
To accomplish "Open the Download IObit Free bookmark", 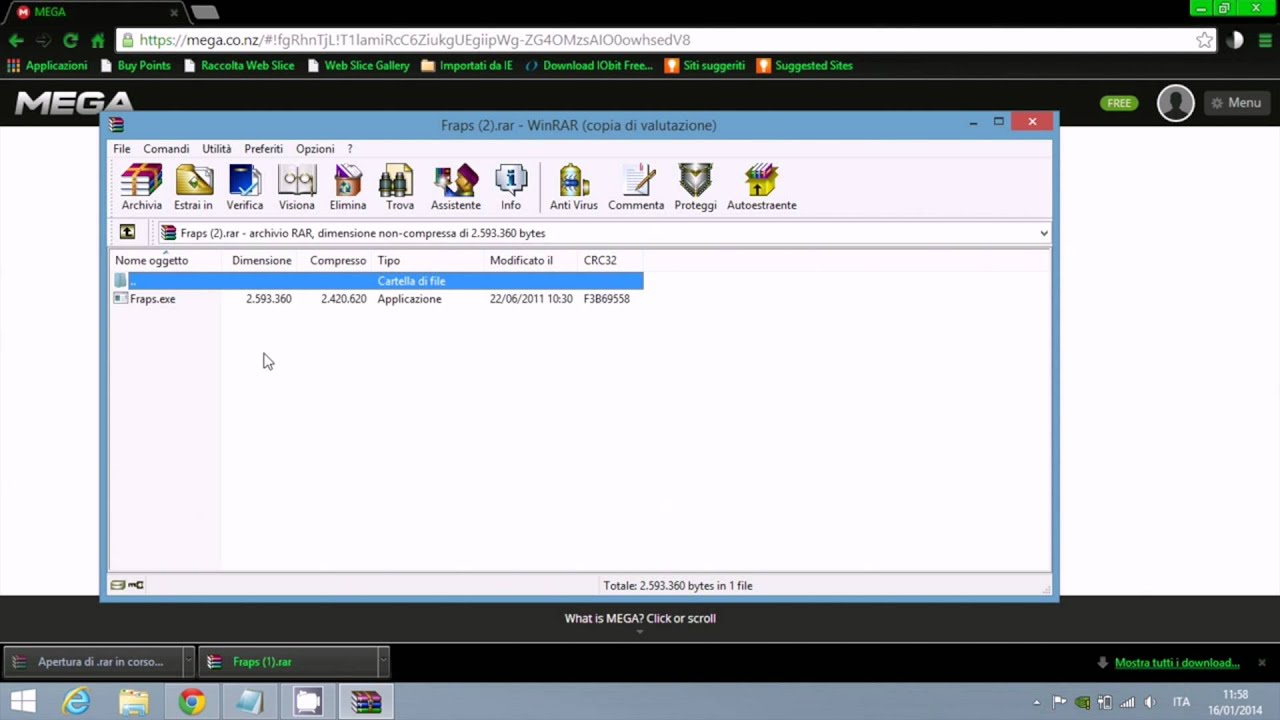I will pyautogui.click(x=588, y=65).
